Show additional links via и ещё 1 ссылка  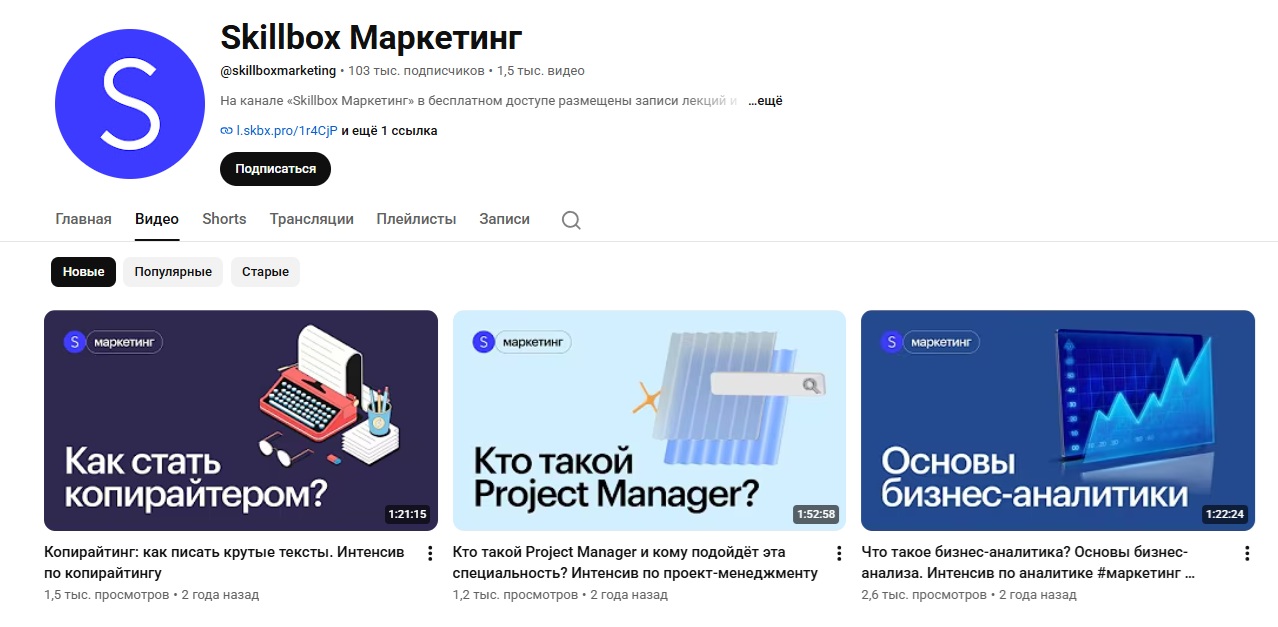(390, 131)
